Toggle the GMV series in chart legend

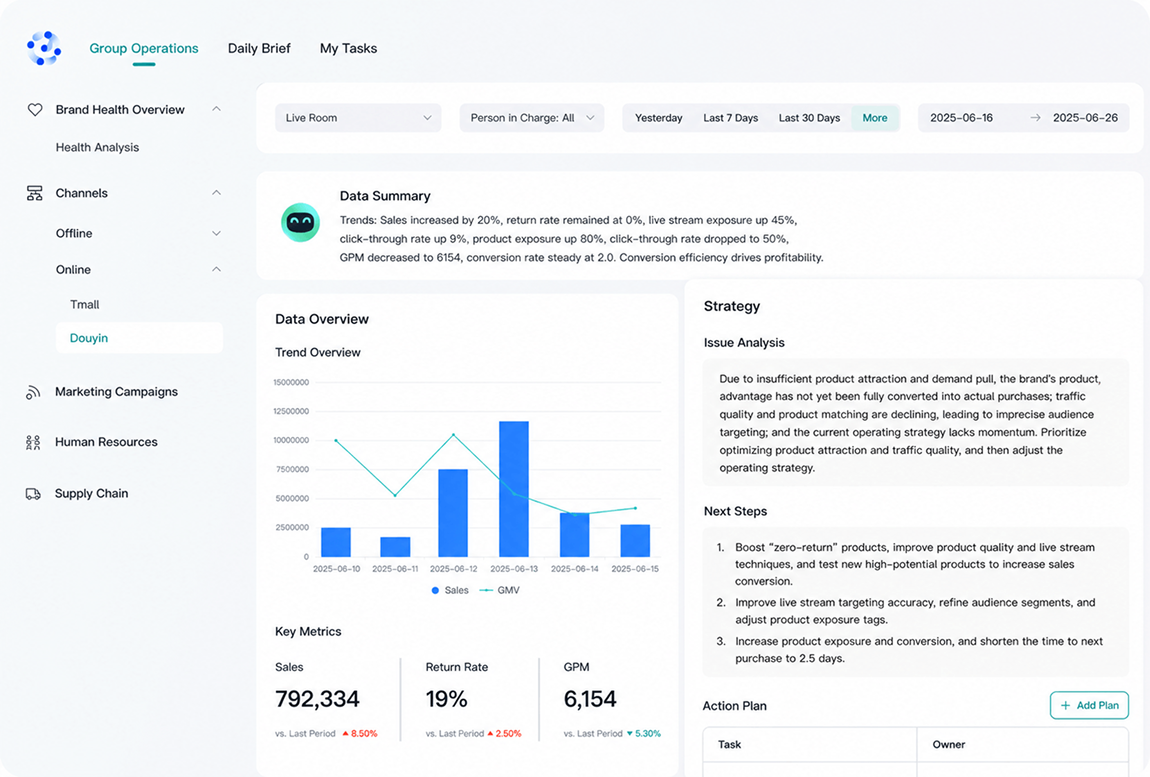click(499, 590)
